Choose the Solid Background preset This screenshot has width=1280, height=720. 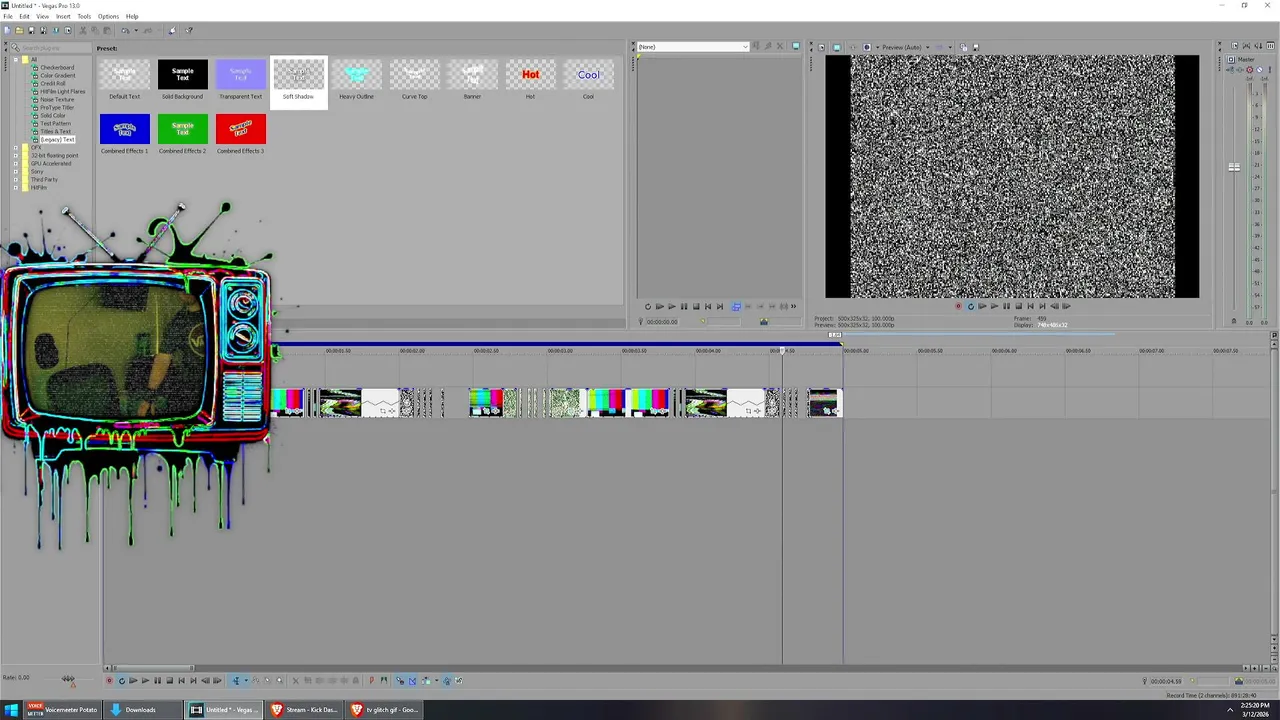[182, 79]
